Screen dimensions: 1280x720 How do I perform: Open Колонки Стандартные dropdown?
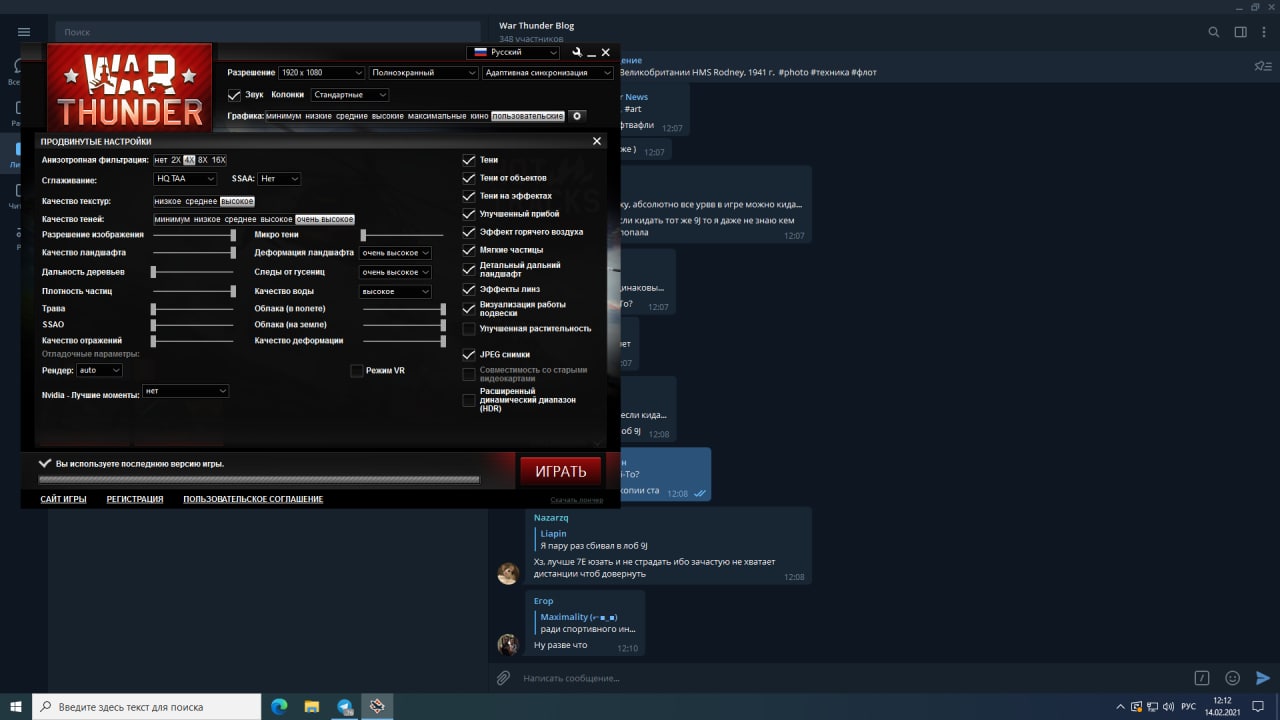click(349, 95)
